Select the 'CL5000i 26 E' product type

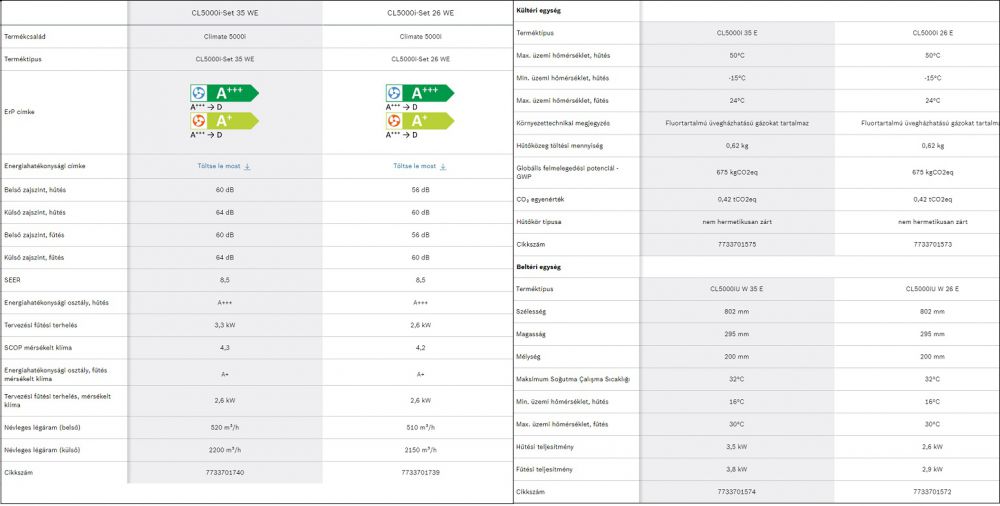(x=932, y=33)
